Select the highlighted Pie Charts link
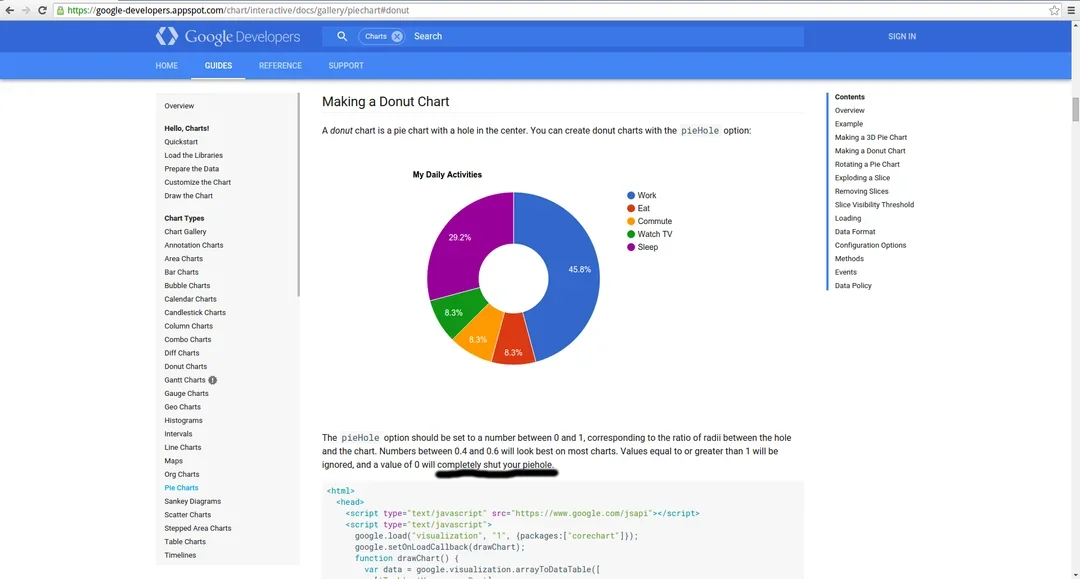 click(181, 488)
